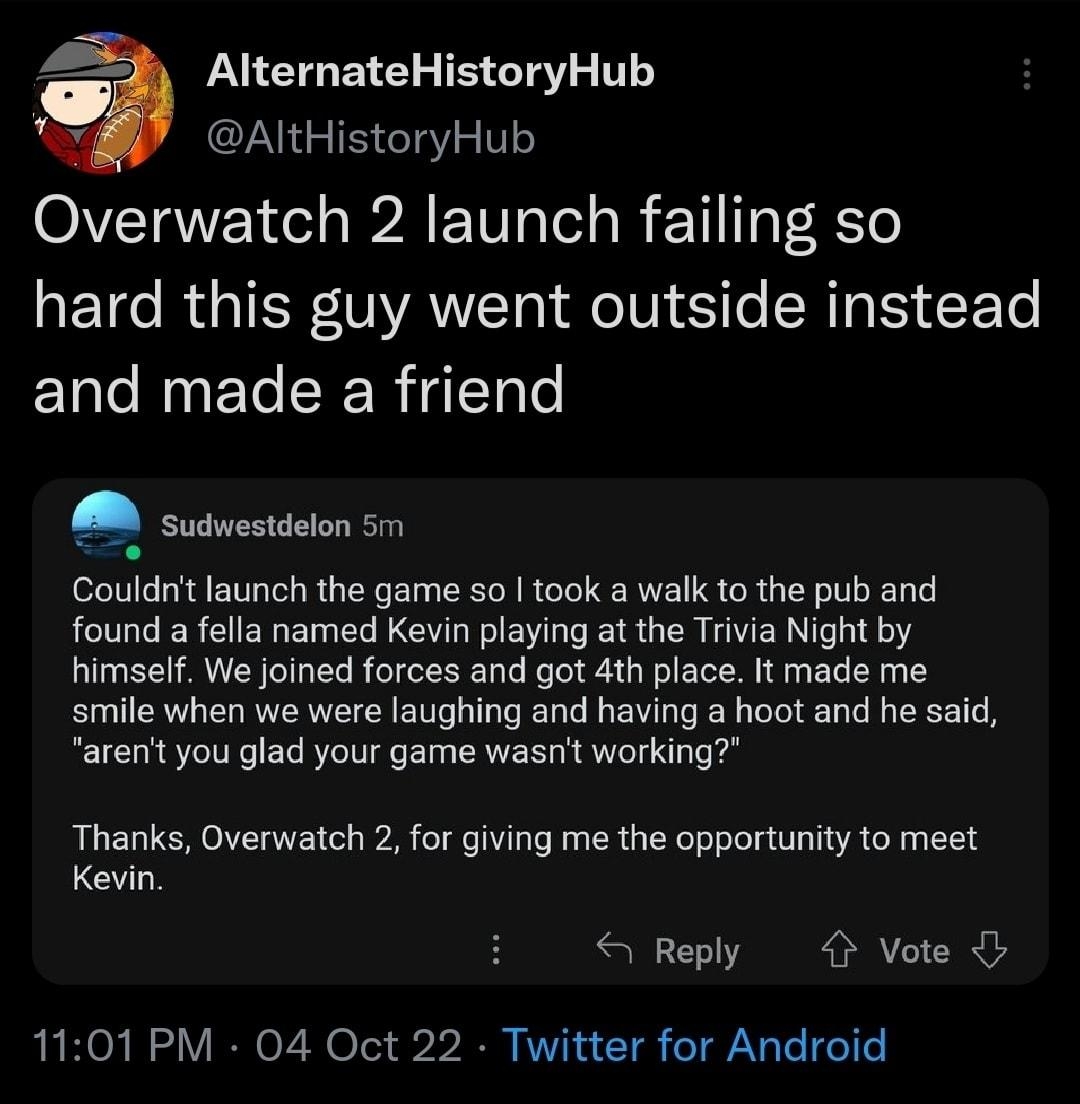Open the Sudwestdelon username
Viewport: 1080px width, 1104px height.
click(256, 526)
